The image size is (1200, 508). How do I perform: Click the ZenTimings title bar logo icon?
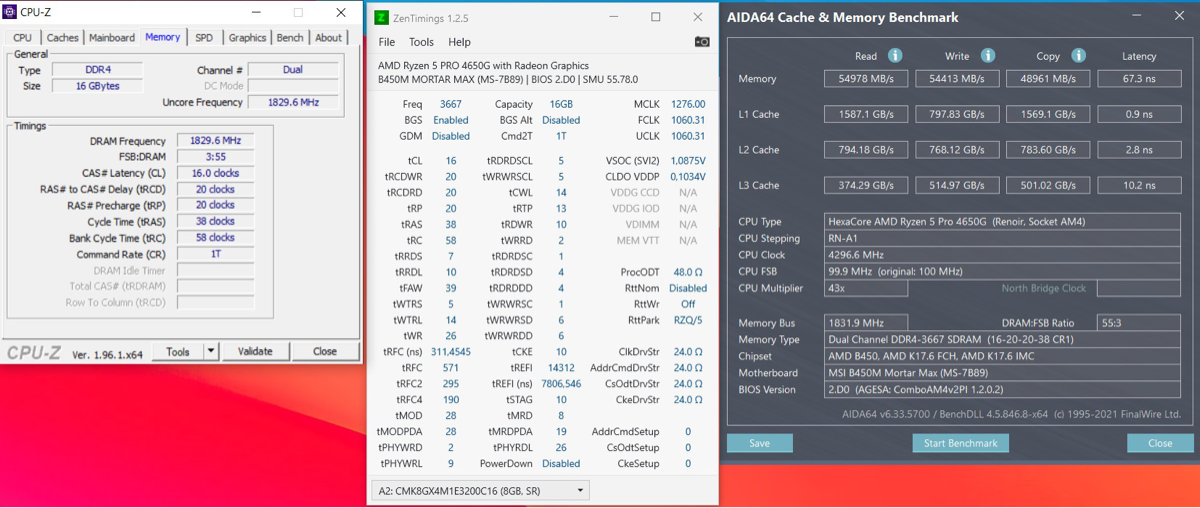point(381,18)
